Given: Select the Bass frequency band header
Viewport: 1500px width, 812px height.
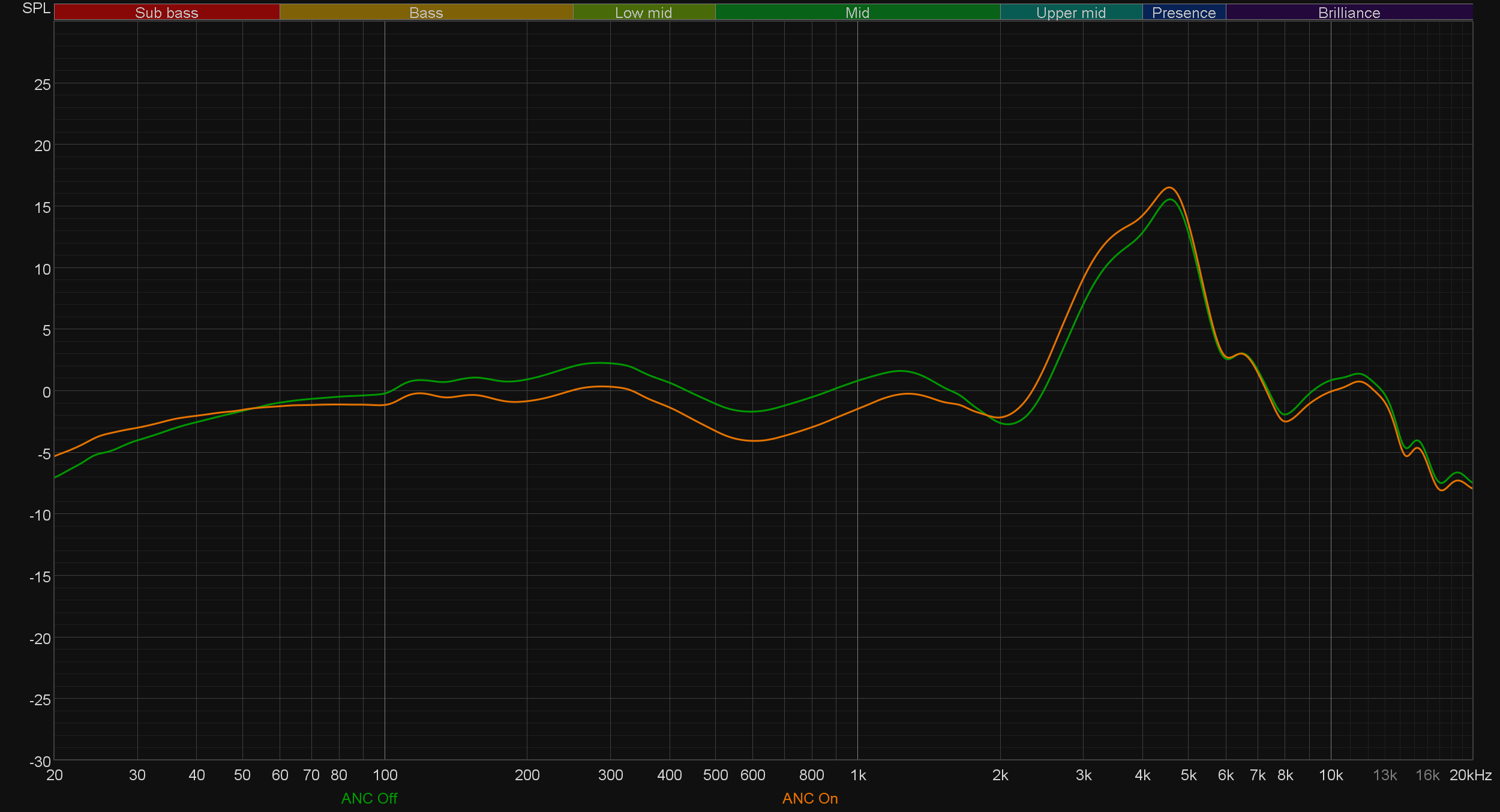Looking at the screenshot, I should (426, 13).
